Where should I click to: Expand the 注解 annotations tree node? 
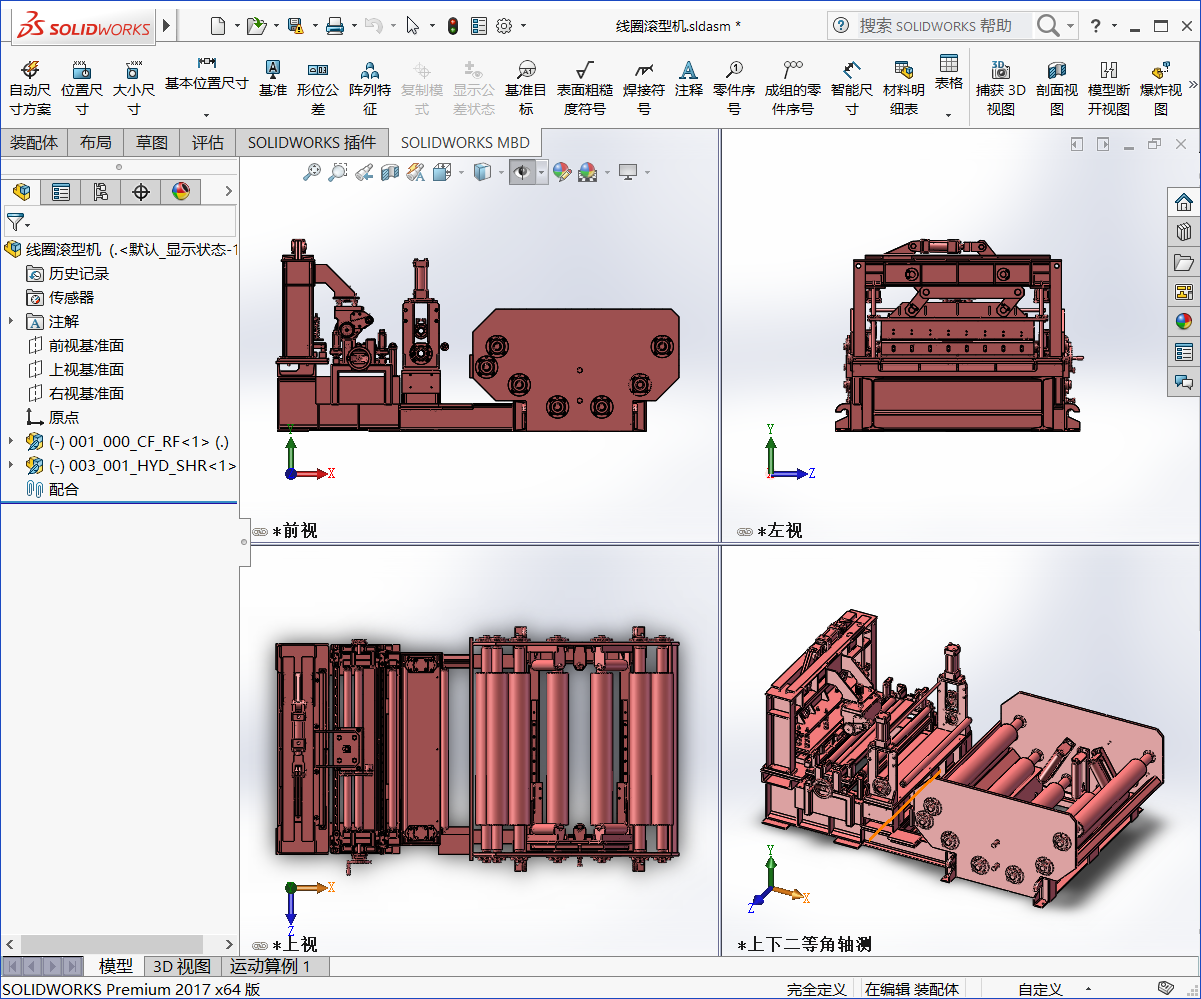[11, 321]
